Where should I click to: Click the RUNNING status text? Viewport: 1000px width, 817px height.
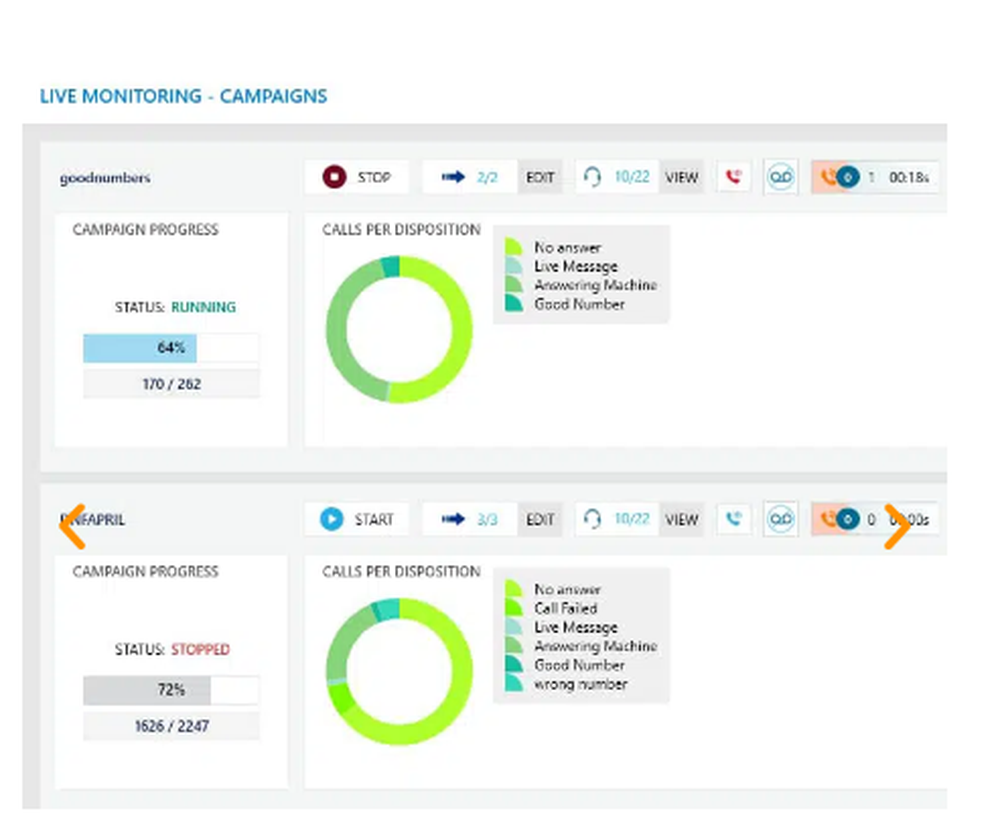[x=203, y=307]
